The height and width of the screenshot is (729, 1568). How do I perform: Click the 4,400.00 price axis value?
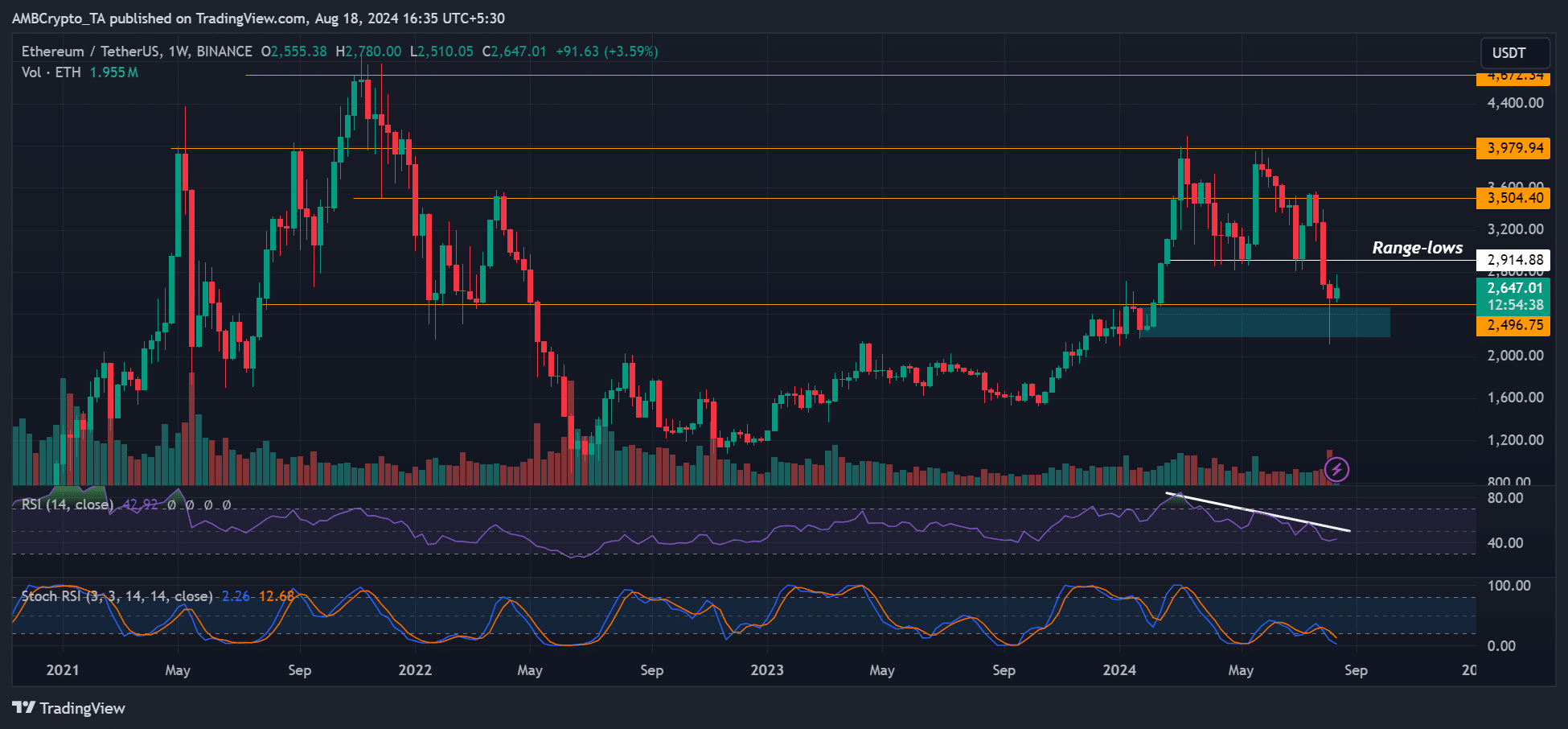point(1515,103)
